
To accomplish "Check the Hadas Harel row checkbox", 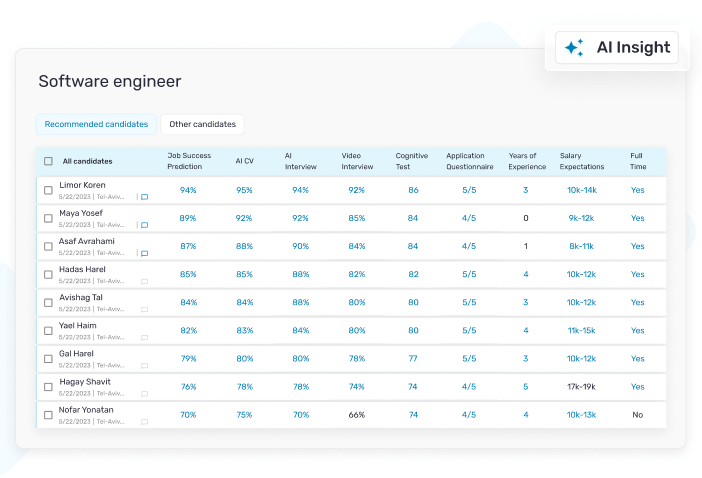I will pos(48,274).
